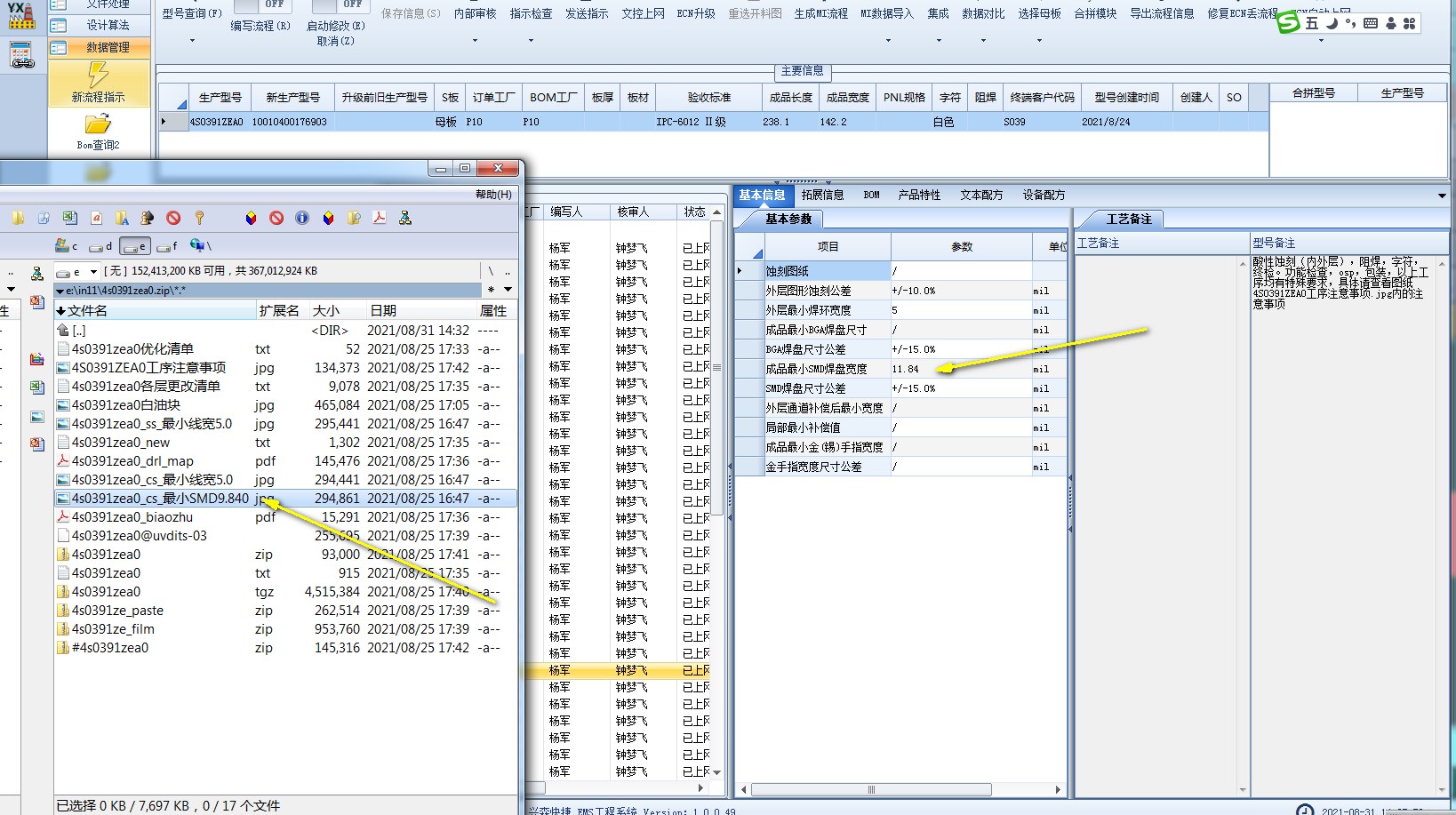Click the Sogou input method S logo
This screenshot has width=1456, height=815.
pos(1288,23)
